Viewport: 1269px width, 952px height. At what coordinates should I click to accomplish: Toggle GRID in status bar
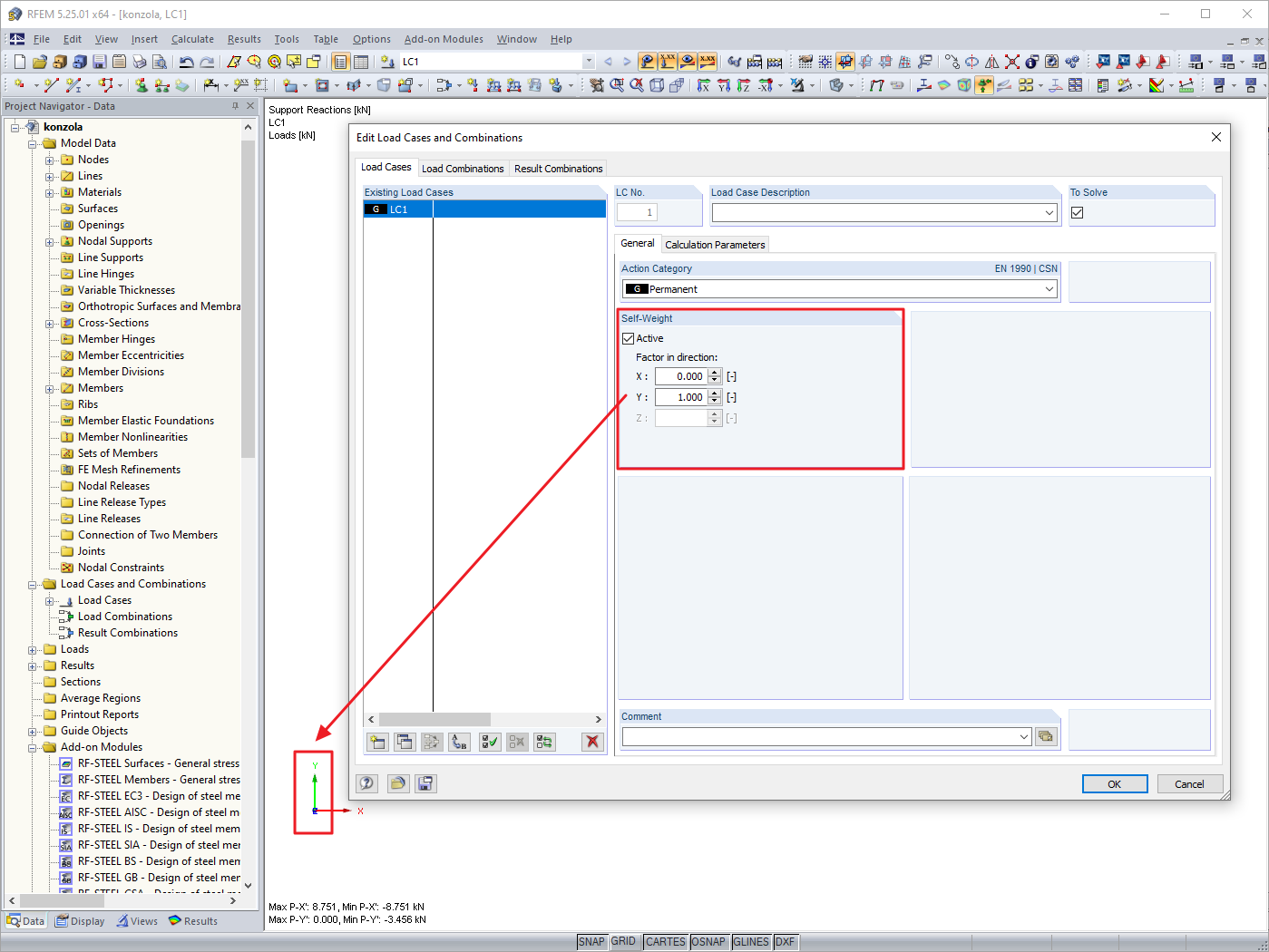coord(623,942)
